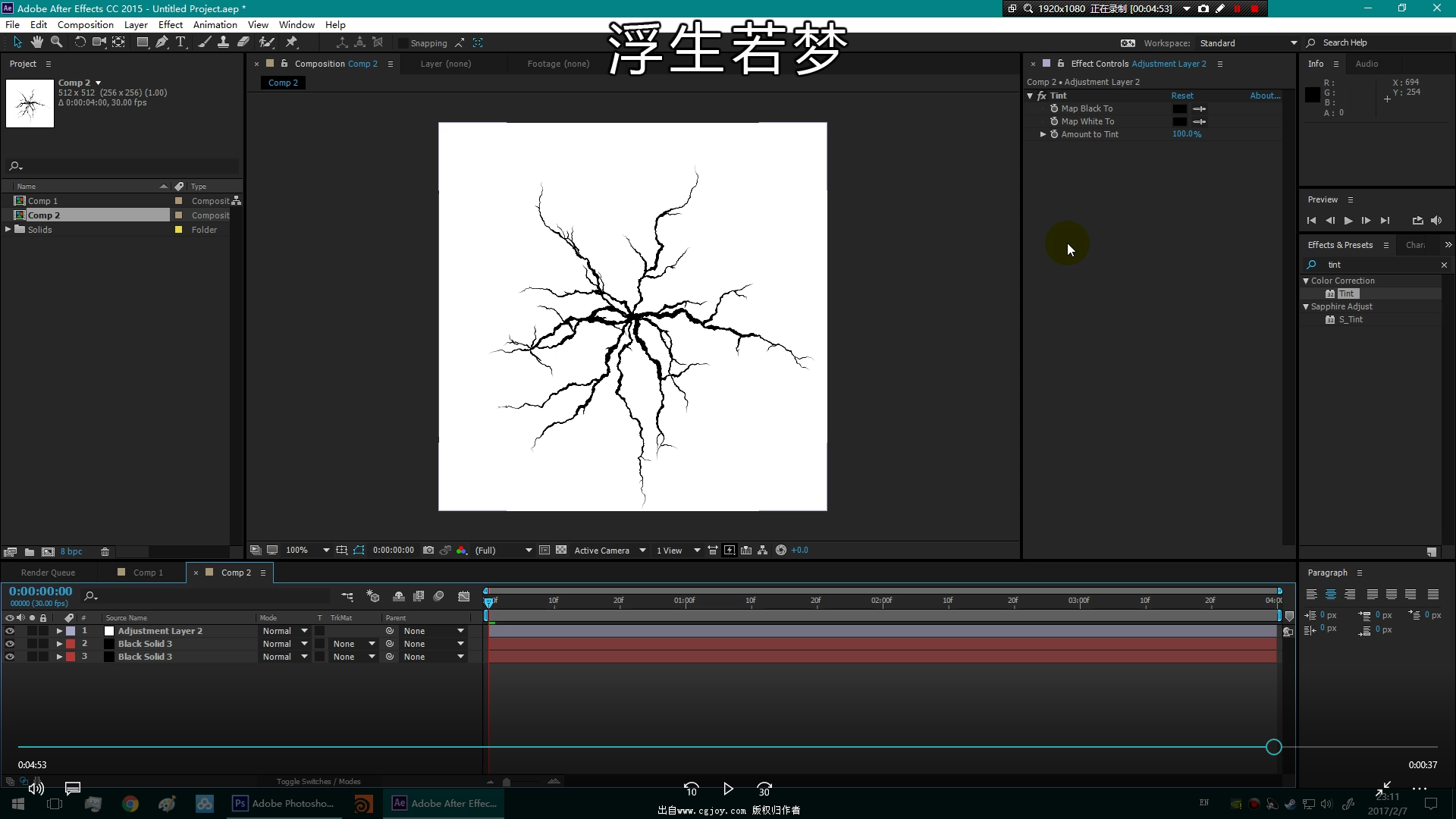Select the Rotation tool
Viewport: 1456px width, 819px height.
[80, 42]
